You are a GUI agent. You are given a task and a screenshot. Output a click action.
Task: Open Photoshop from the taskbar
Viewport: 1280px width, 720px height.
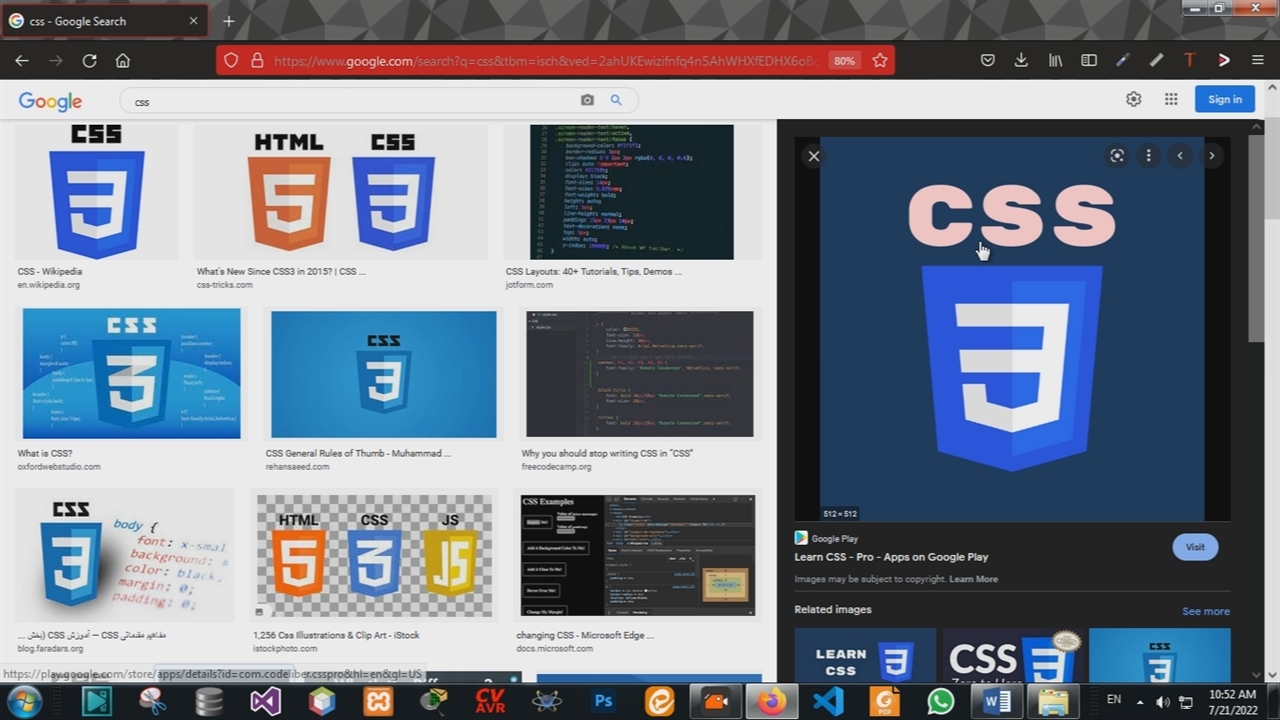pyautogui.click(x=603, y=701)
